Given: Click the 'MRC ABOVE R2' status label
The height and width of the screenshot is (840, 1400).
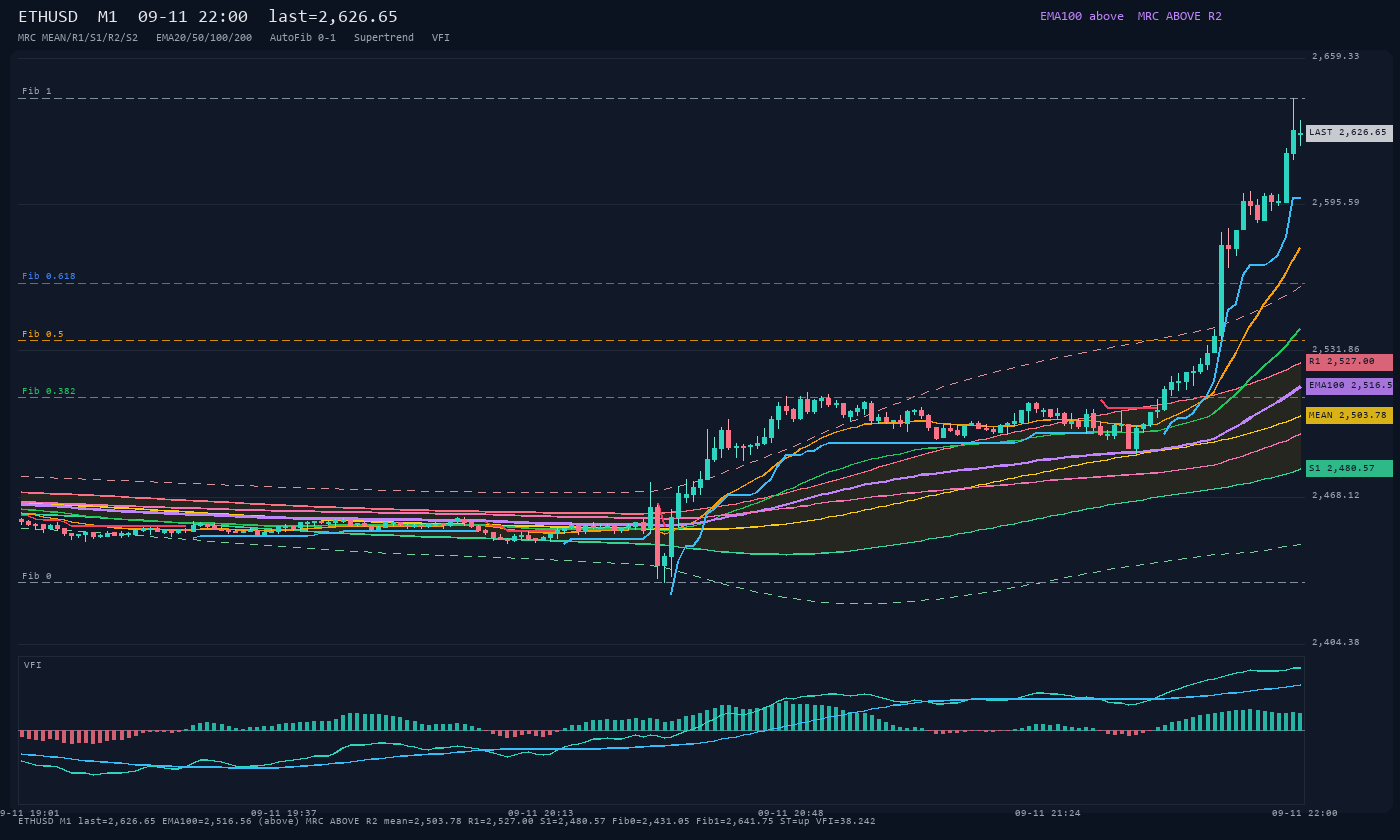Looking at the screenshot, I should click(1180, 16).
